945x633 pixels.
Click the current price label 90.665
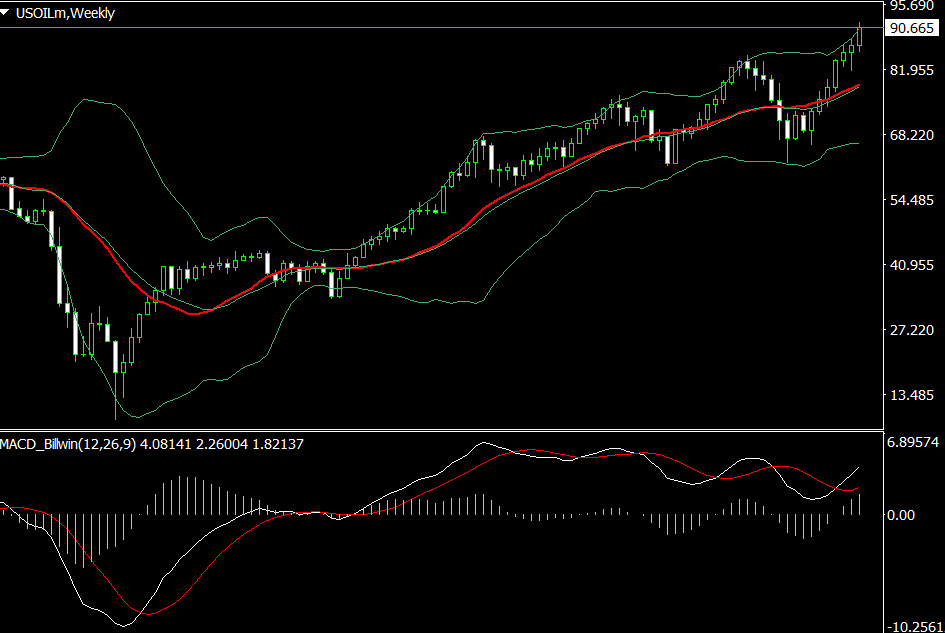(x=912, y=28)
